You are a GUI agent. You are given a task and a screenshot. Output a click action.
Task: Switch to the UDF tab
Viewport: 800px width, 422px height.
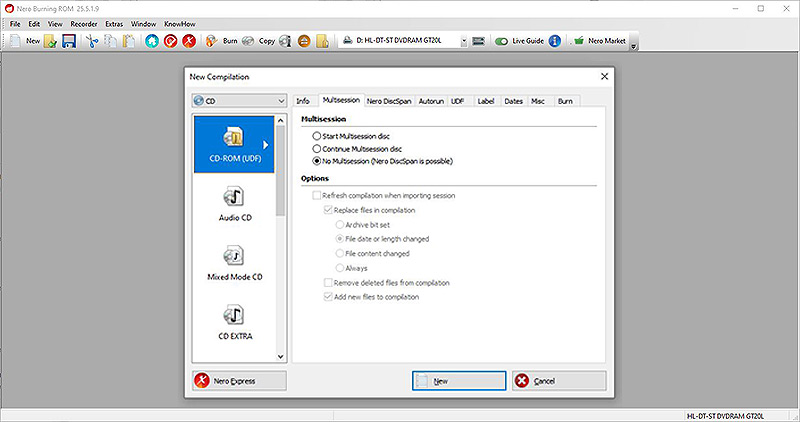(458, 101)
